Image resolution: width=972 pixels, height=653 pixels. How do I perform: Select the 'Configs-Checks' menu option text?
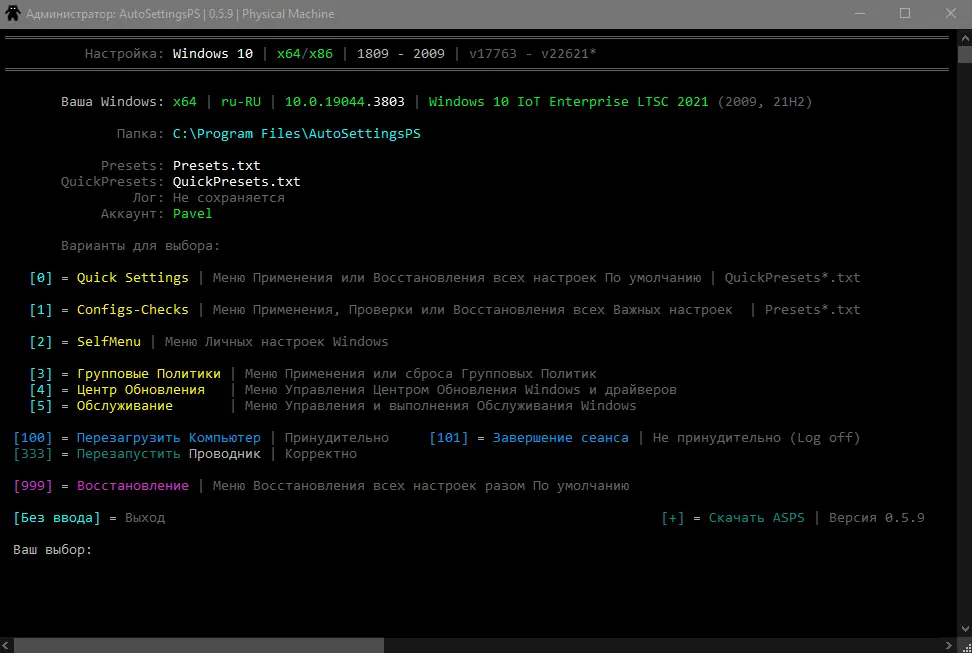tap(133, 309)
